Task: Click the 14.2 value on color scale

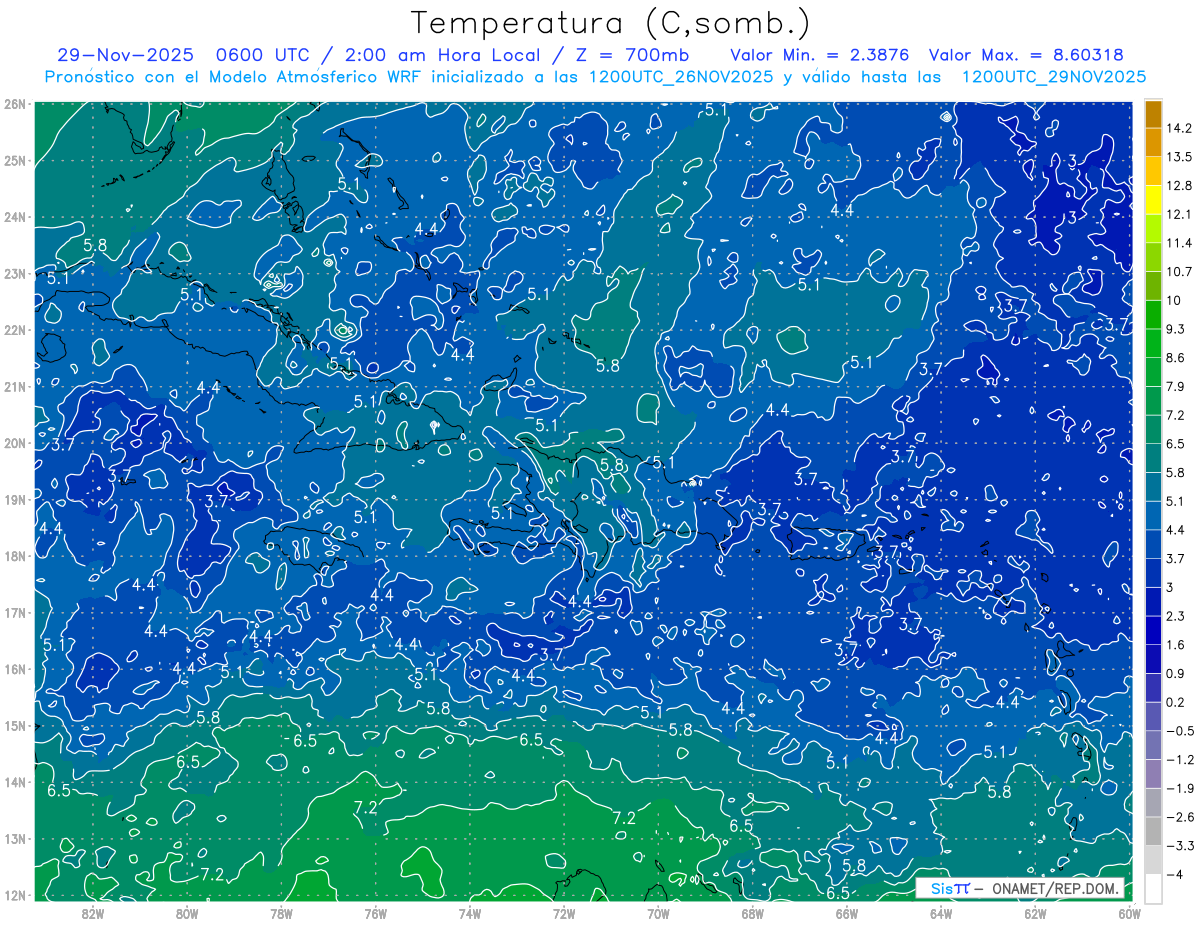Action: 1178,128
